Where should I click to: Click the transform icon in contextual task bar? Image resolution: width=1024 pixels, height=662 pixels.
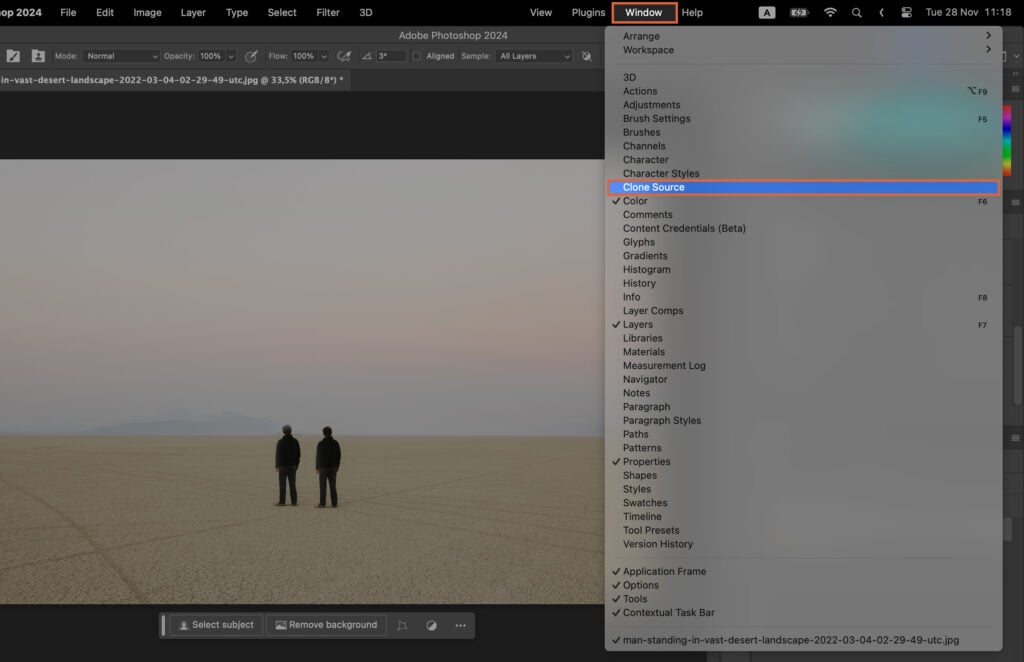click(x=404, y=624)
